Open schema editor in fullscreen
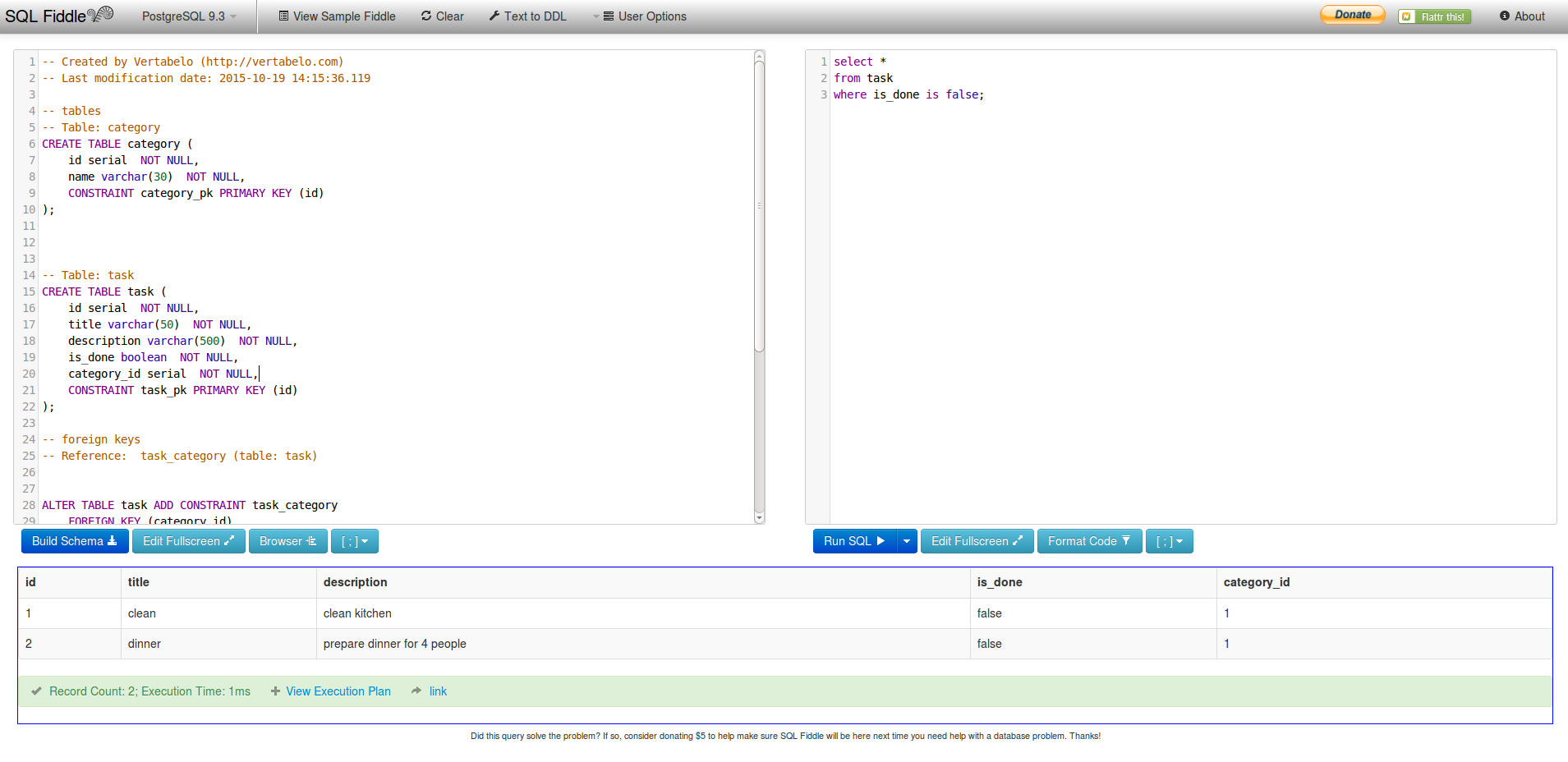Screen dimensions: 1568x762 click(188, 541)
